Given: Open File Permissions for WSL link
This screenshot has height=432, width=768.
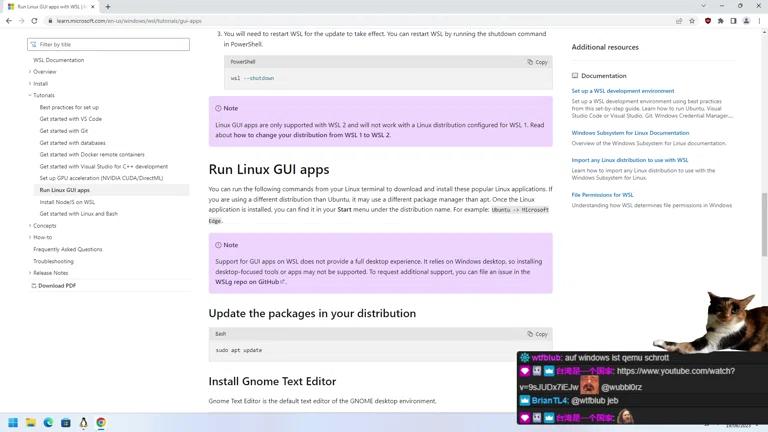Looking at the screenshot, I should [602, 195].
